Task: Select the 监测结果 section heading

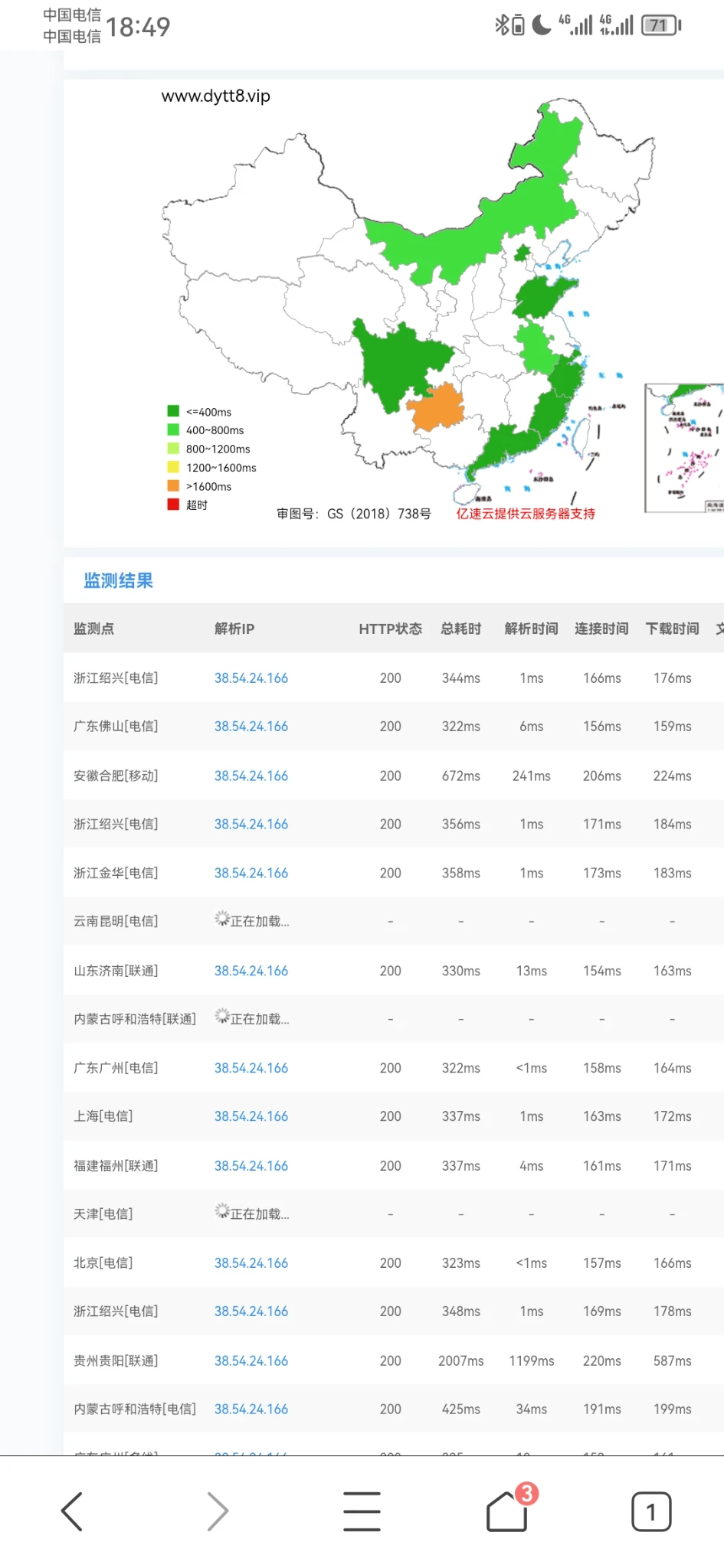Action: (118, 581)
